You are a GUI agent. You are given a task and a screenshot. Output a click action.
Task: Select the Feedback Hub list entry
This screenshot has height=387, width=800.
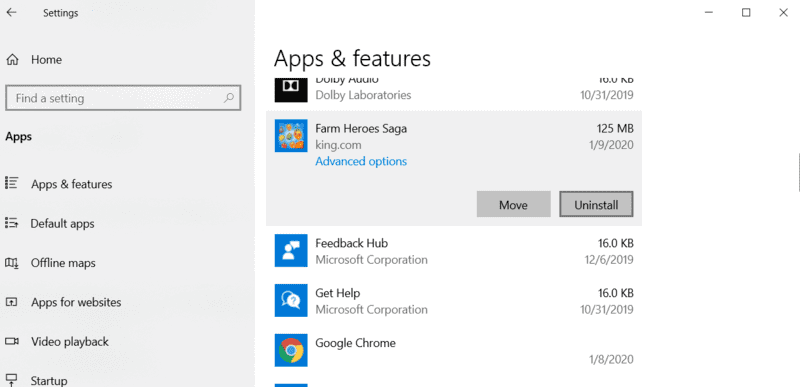[x=454, y=251]
